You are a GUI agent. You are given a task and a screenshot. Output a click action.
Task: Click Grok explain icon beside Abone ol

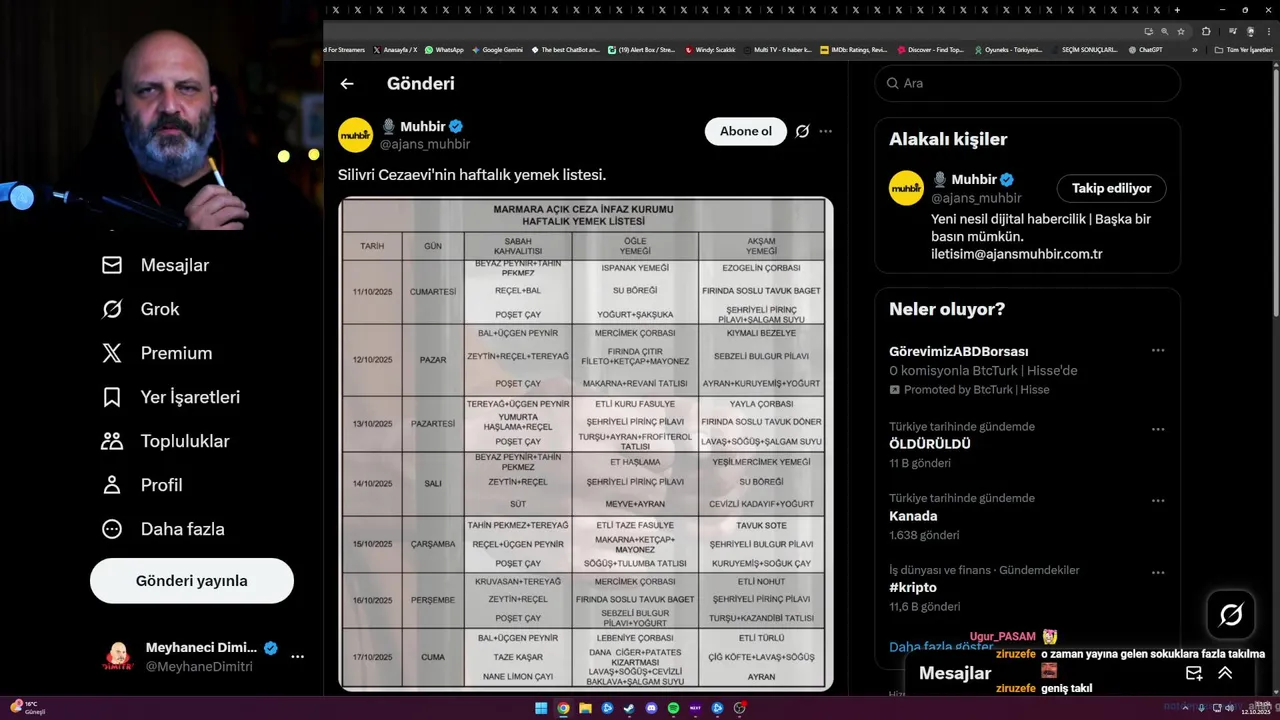click(802, 131)
